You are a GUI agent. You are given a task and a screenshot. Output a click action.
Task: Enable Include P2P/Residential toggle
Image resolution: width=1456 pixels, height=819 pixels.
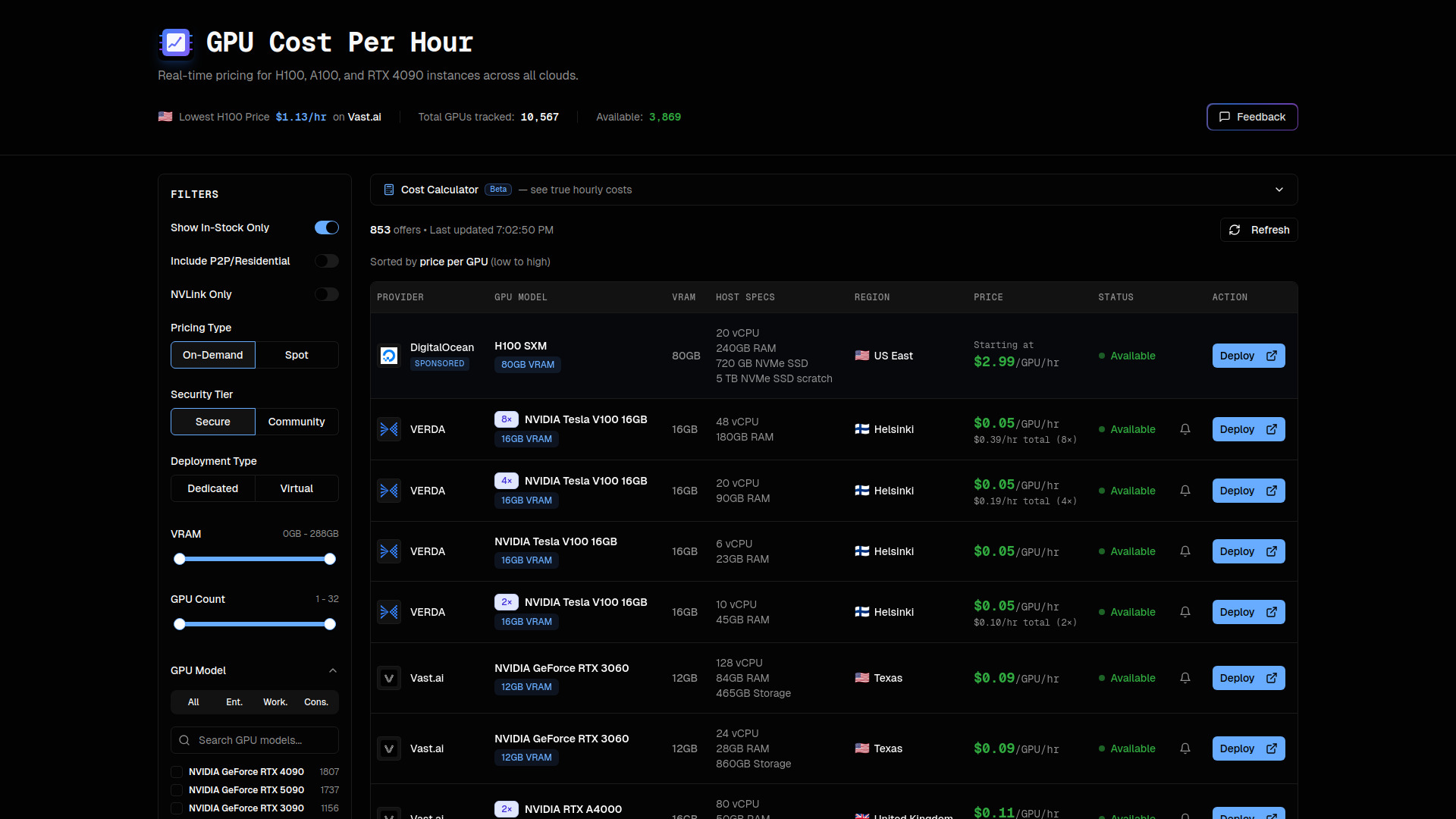coord(326,261)
